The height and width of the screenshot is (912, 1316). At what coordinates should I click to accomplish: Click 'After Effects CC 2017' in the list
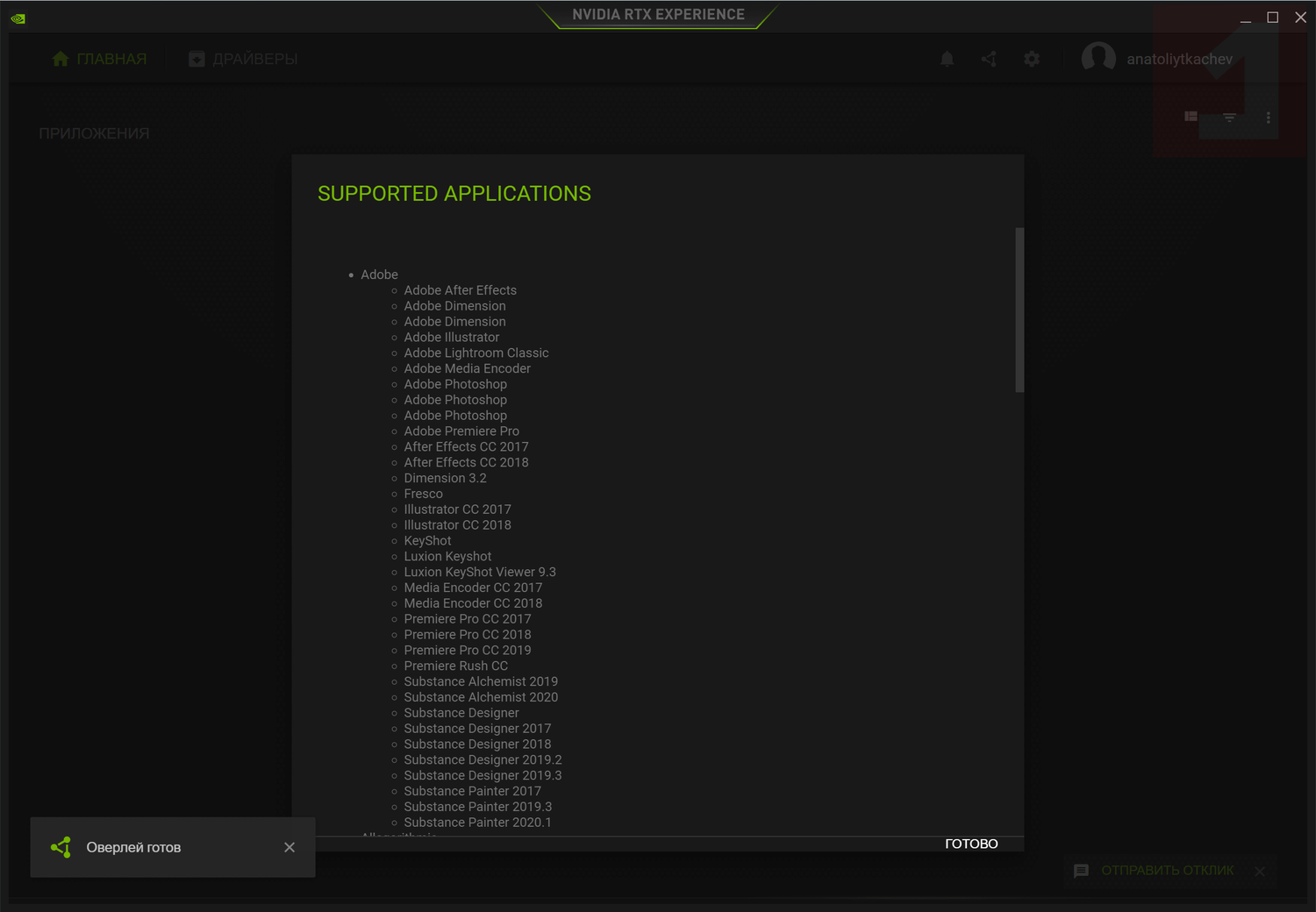(x=467, y=447)
